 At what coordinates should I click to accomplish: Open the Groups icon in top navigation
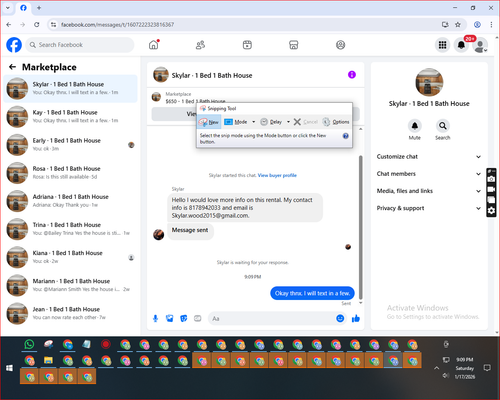(x=340, y=45)
